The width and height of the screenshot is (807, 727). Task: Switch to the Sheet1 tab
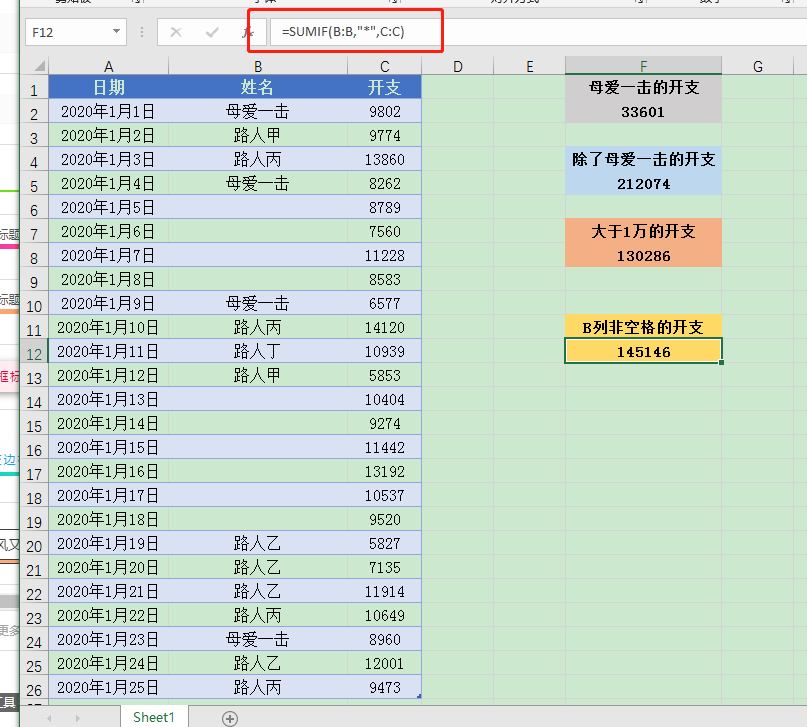[x=154, y=717]
